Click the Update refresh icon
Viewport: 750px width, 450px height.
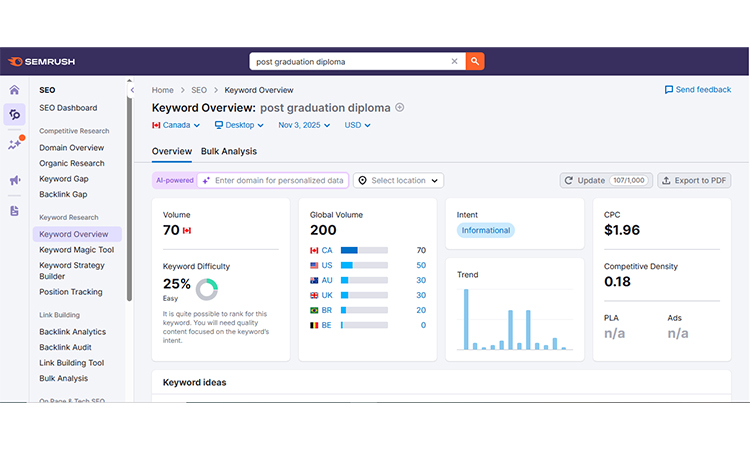click(x=569, y=180)
